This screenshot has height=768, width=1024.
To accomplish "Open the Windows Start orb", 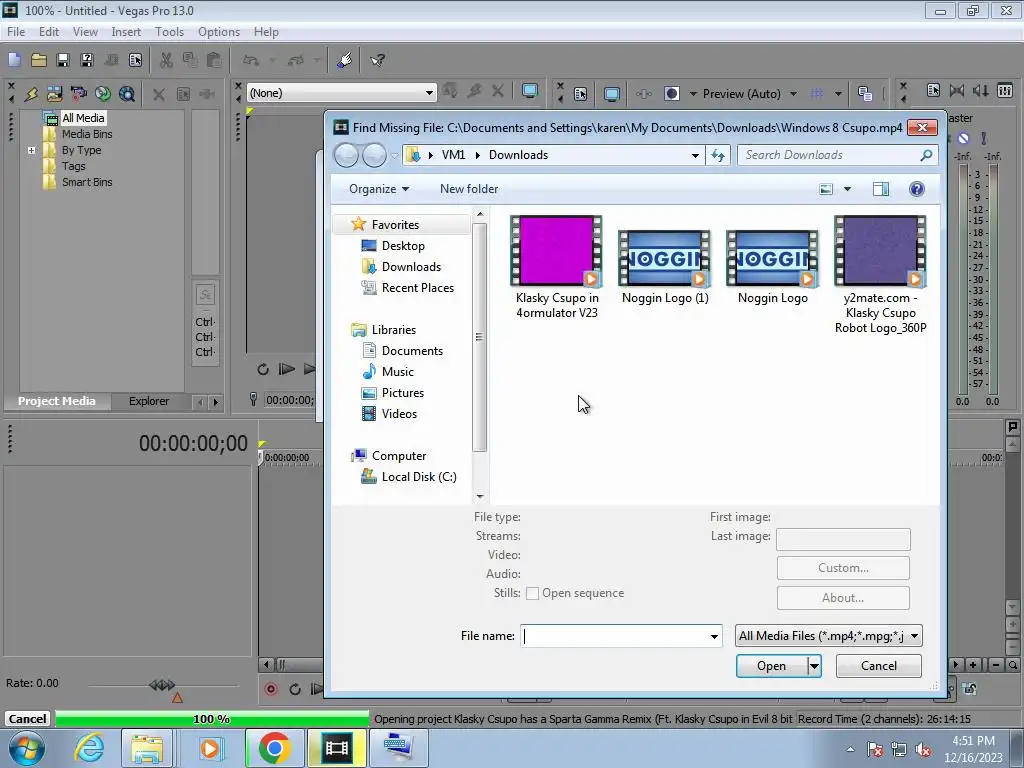I will (x=26, y=748).
